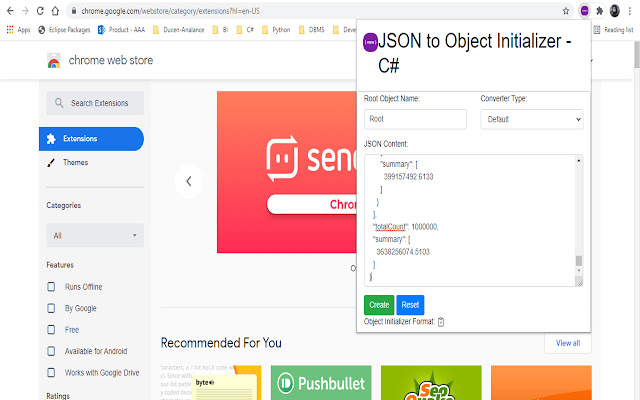
Task: Click the address bar URL
Action: (x=170, y=11)
